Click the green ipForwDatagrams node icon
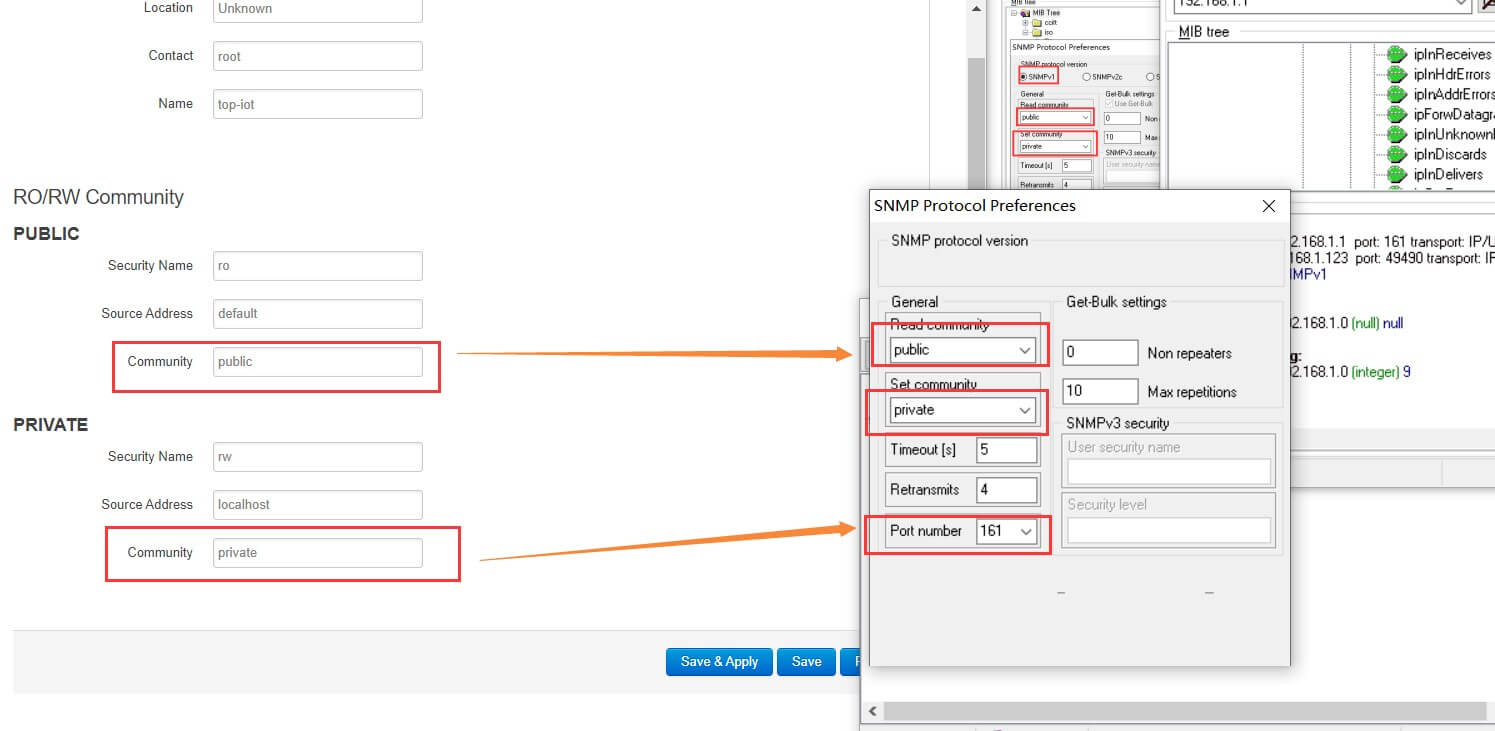 [1396, 114]
